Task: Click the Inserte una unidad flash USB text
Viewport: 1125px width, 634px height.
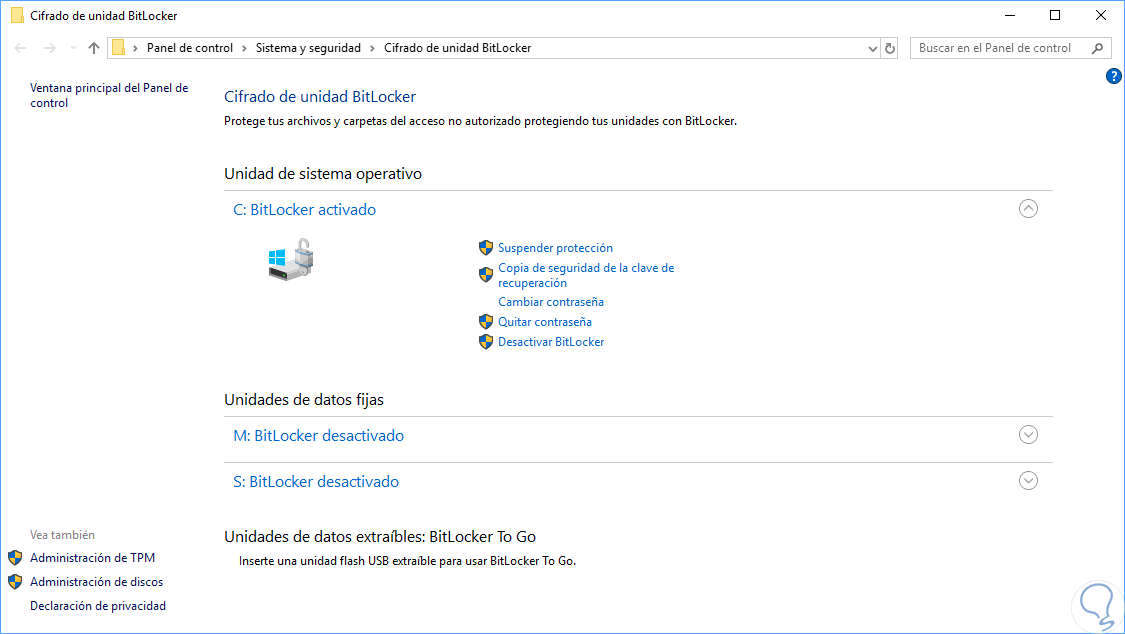Action: pyautogui.click(x=408, y=561)
